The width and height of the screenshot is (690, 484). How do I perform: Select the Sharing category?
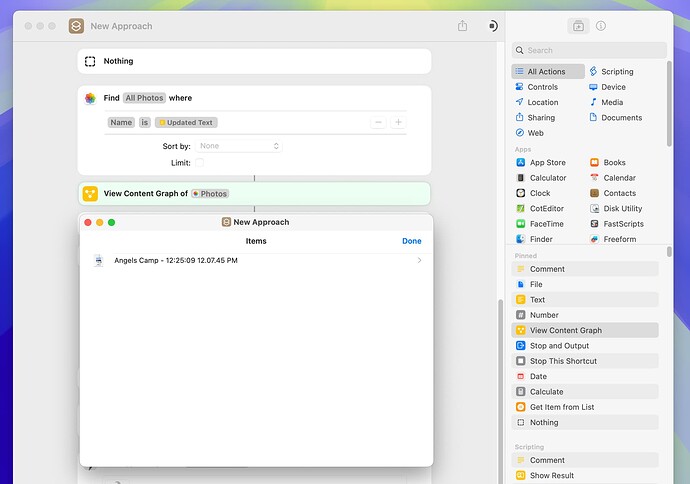pyautogui.click(x=536, y=117)
